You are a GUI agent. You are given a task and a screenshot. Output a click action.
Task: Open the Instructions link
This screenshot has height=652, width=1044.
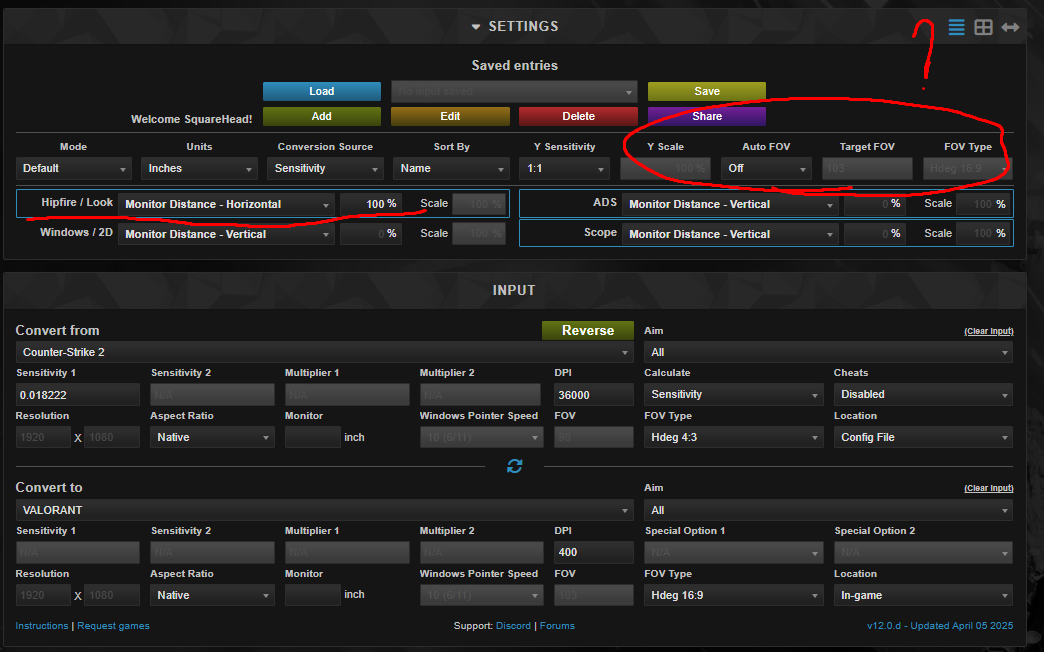[41, 625]
